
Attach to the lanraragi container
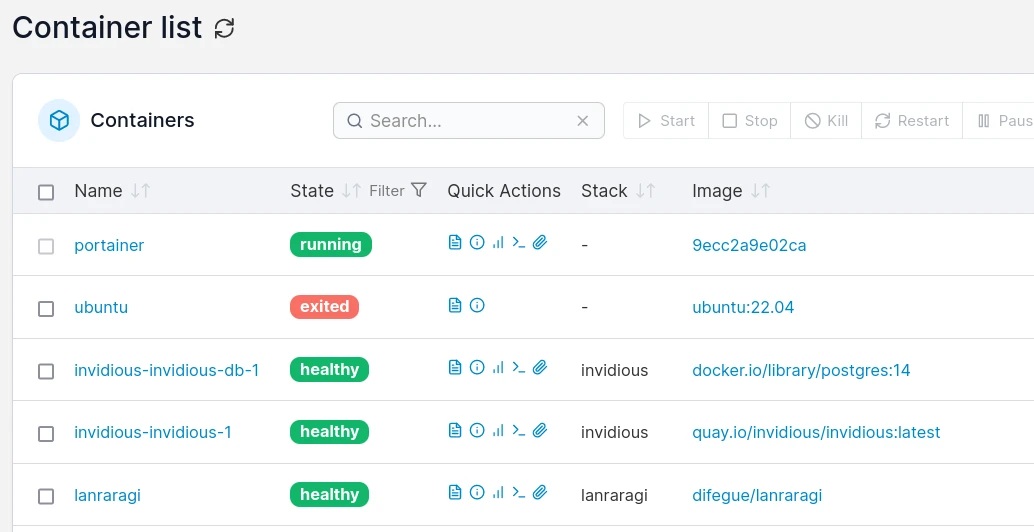(x=540, y=492)
